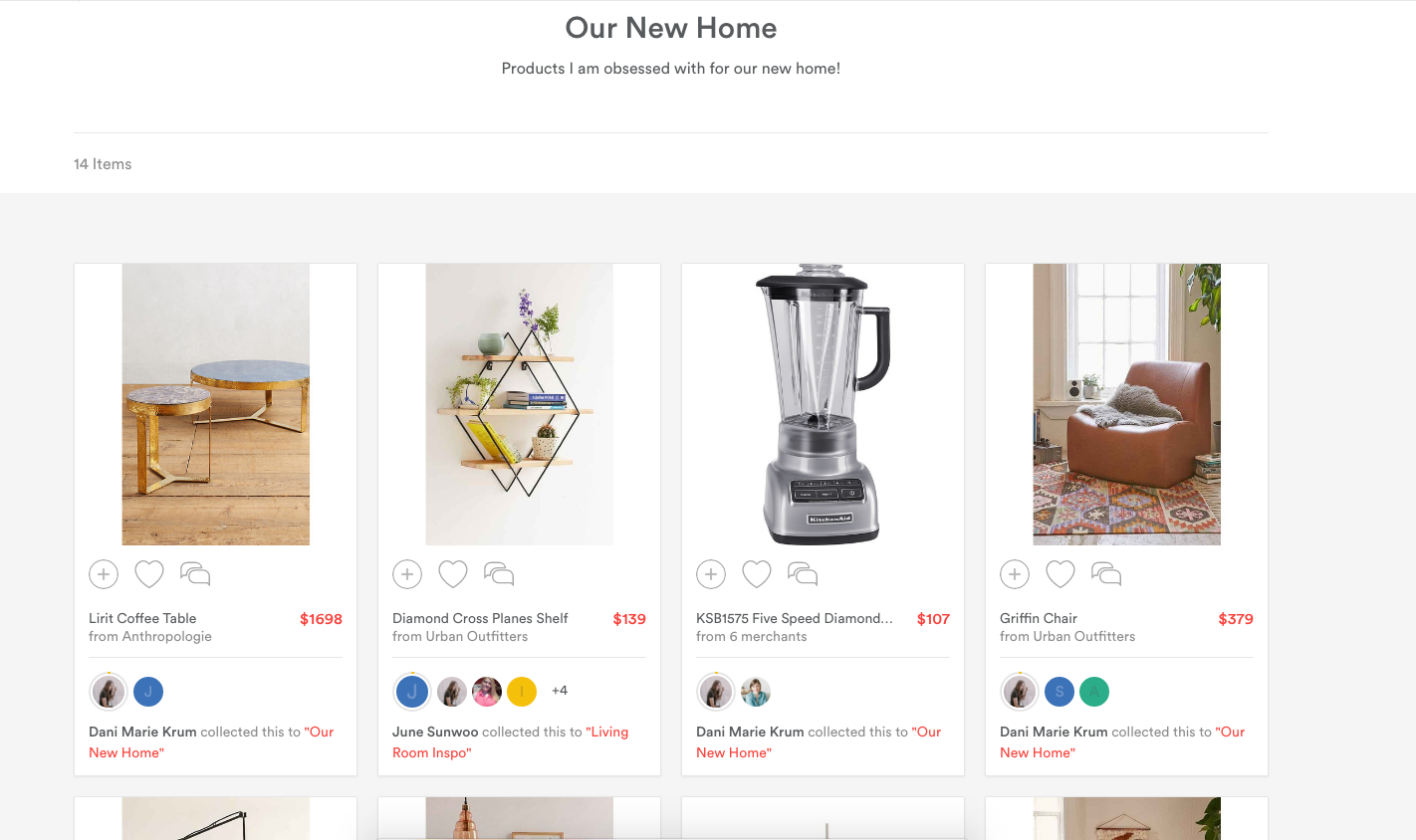Heart the Diamond Cross Planes Shelf
The image size is (1416, 840).
[x=453, y=574]
